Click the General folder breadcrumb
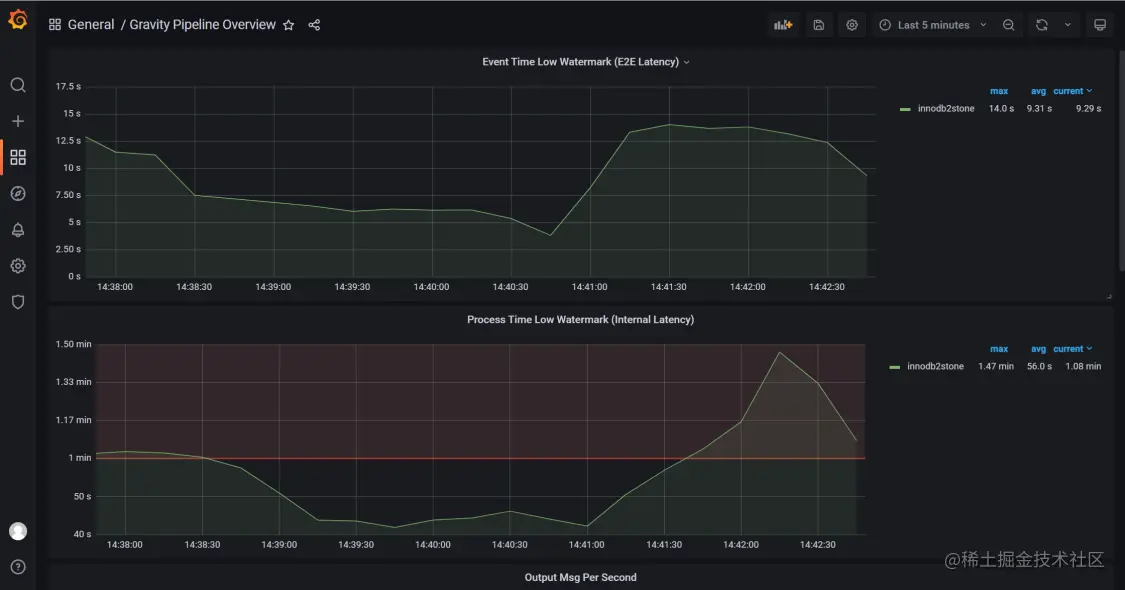Viewport: 1125px width, 590px height. [91, 24]
